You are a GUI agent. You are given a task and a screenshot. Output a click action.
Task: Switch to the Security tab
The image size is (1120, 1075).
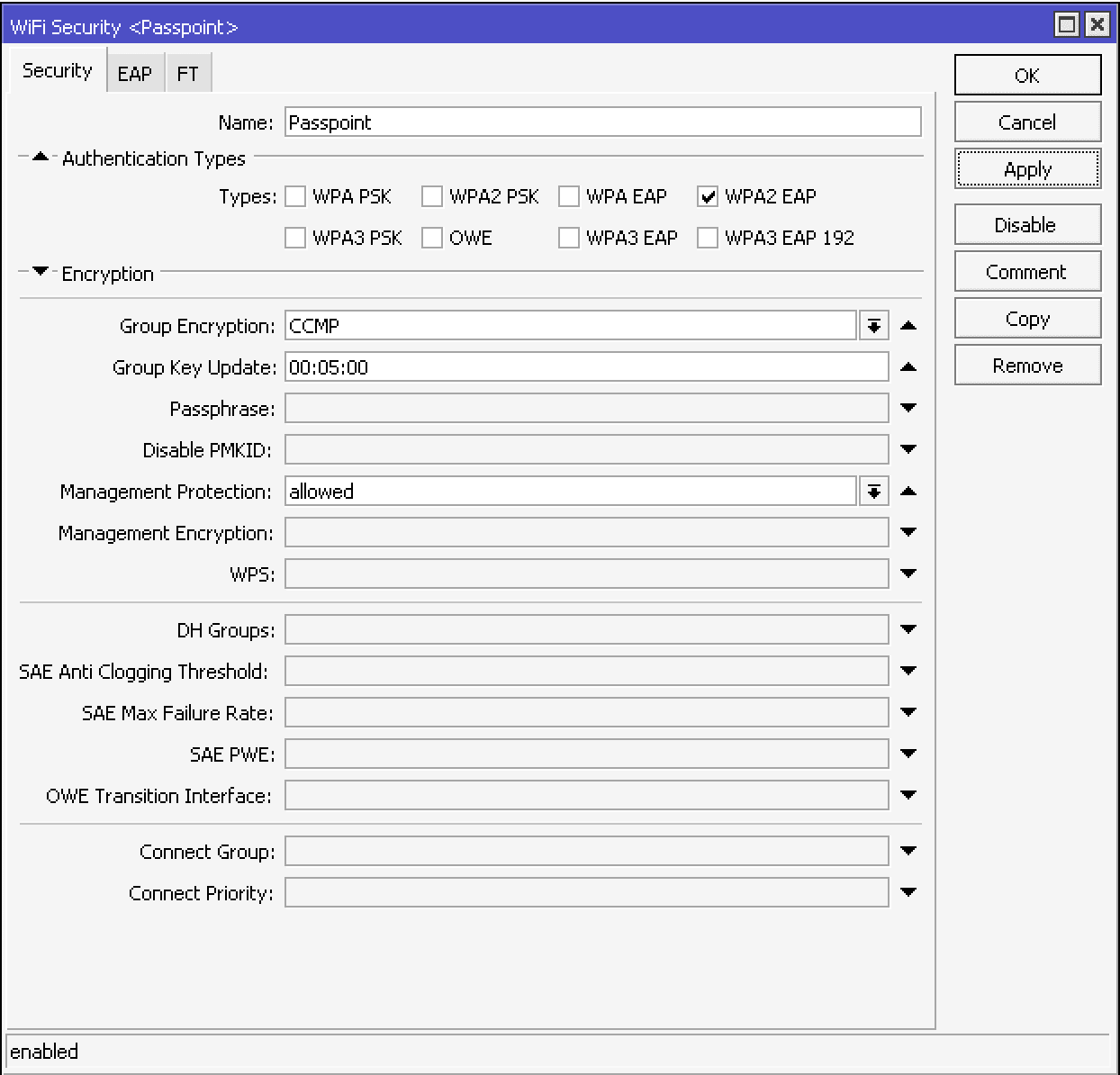pyautogui.click(x=57, y=70)
